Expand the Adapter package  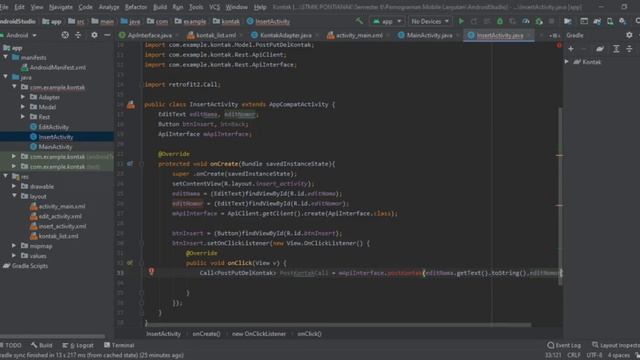pos(23,97)
